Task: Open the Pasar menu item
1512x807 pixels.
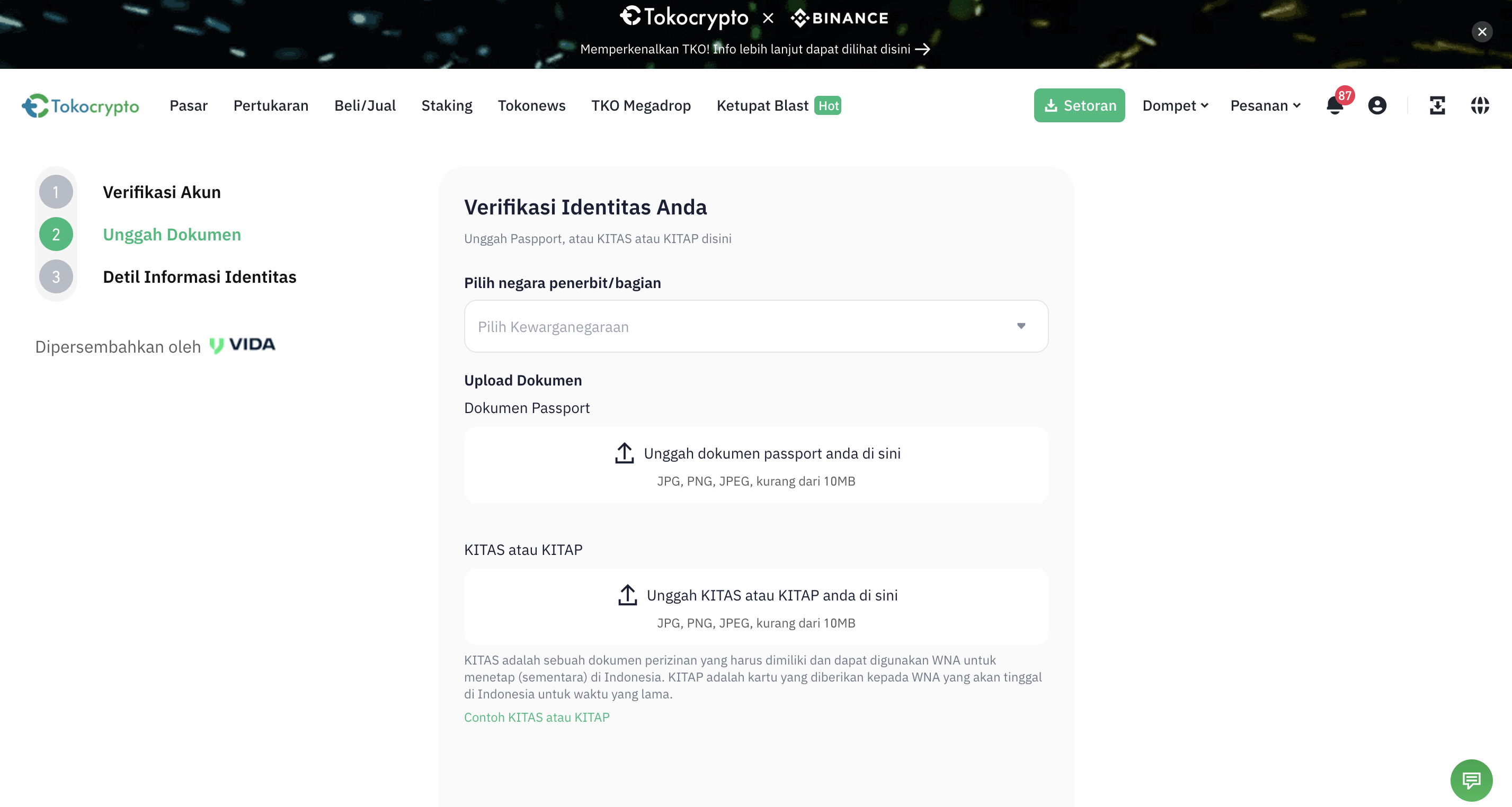Action: (189, 105)
